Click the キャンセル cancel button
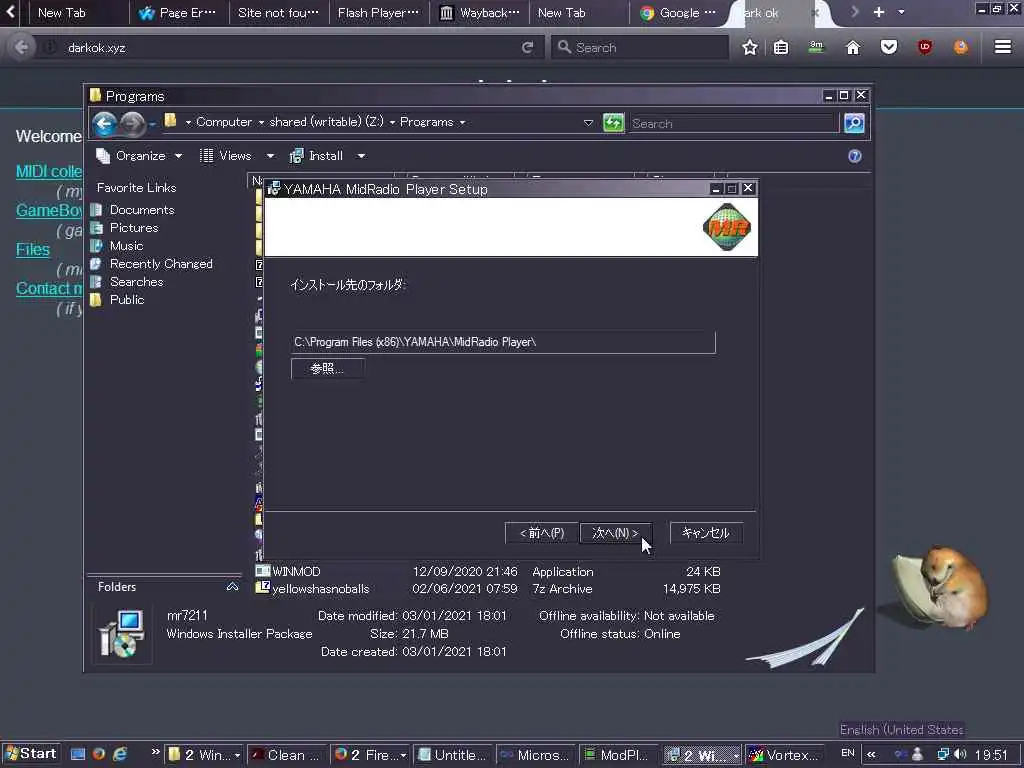This screenshot has width=1024, height=768. click(x=706, y=533)
